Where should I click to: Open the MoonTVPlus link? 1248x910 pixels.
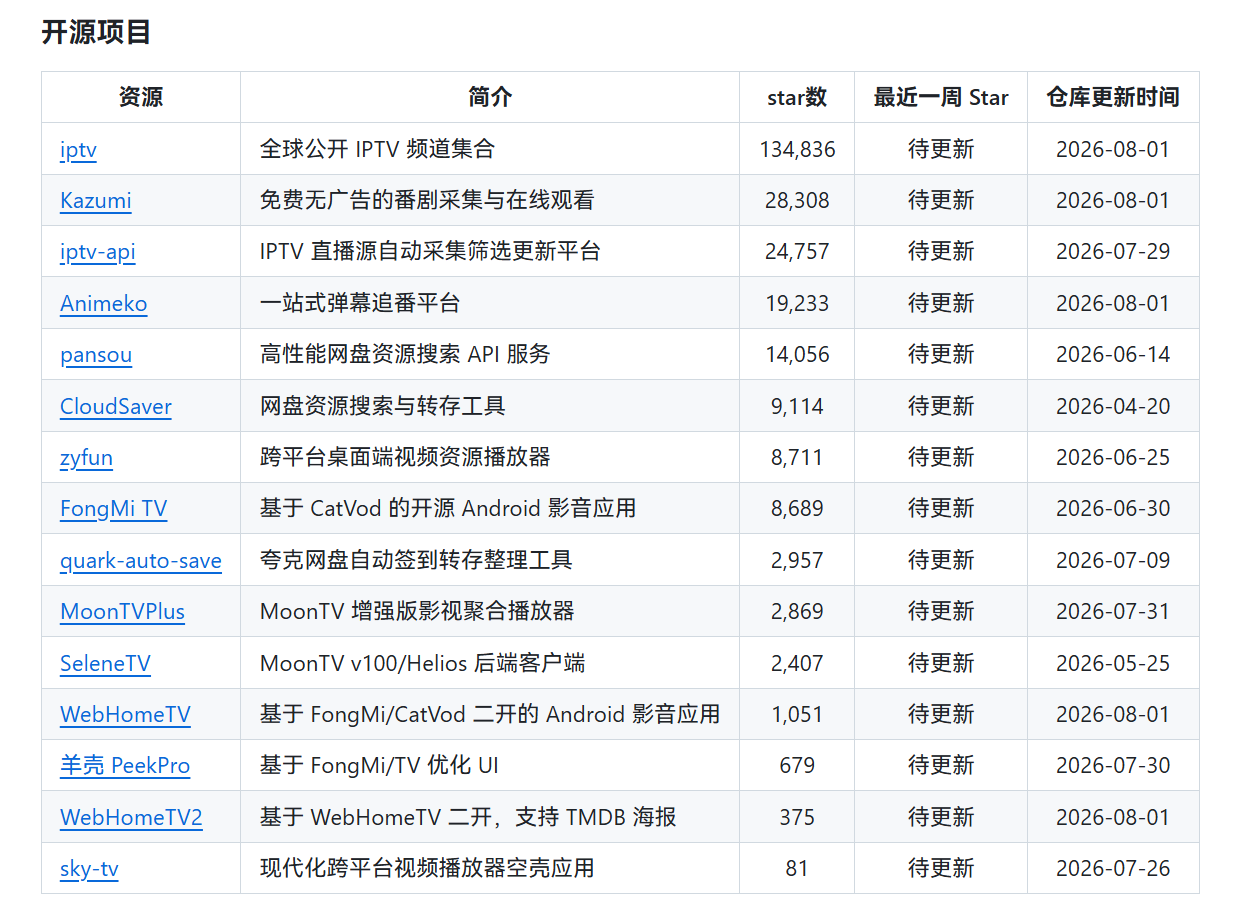123,612
